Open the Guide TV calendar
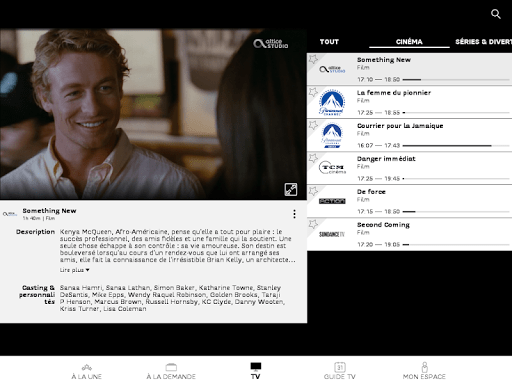This screenshot has width=512, height=384. 340,372
